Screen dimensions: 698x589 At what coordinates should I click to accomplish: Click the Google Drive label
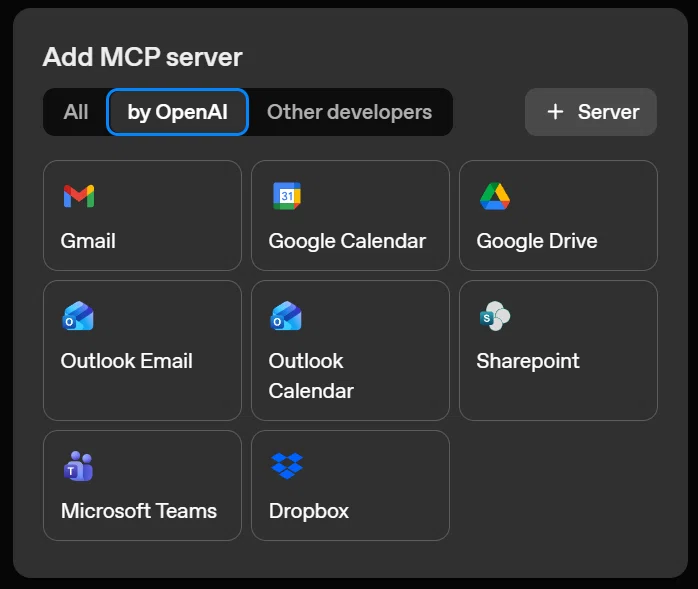(x=537, y=242)
